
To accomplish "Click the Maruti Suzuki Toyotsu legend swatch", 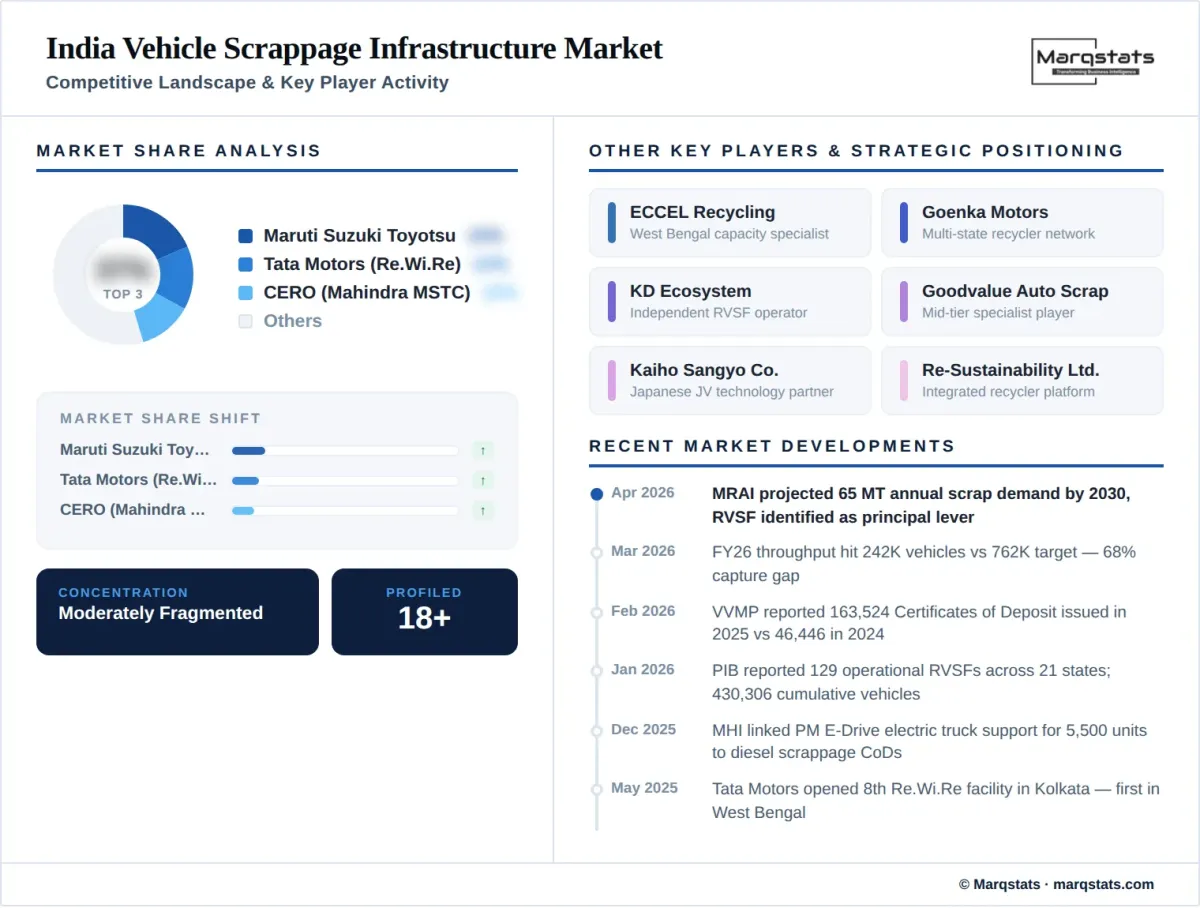I will coord(246,236).
